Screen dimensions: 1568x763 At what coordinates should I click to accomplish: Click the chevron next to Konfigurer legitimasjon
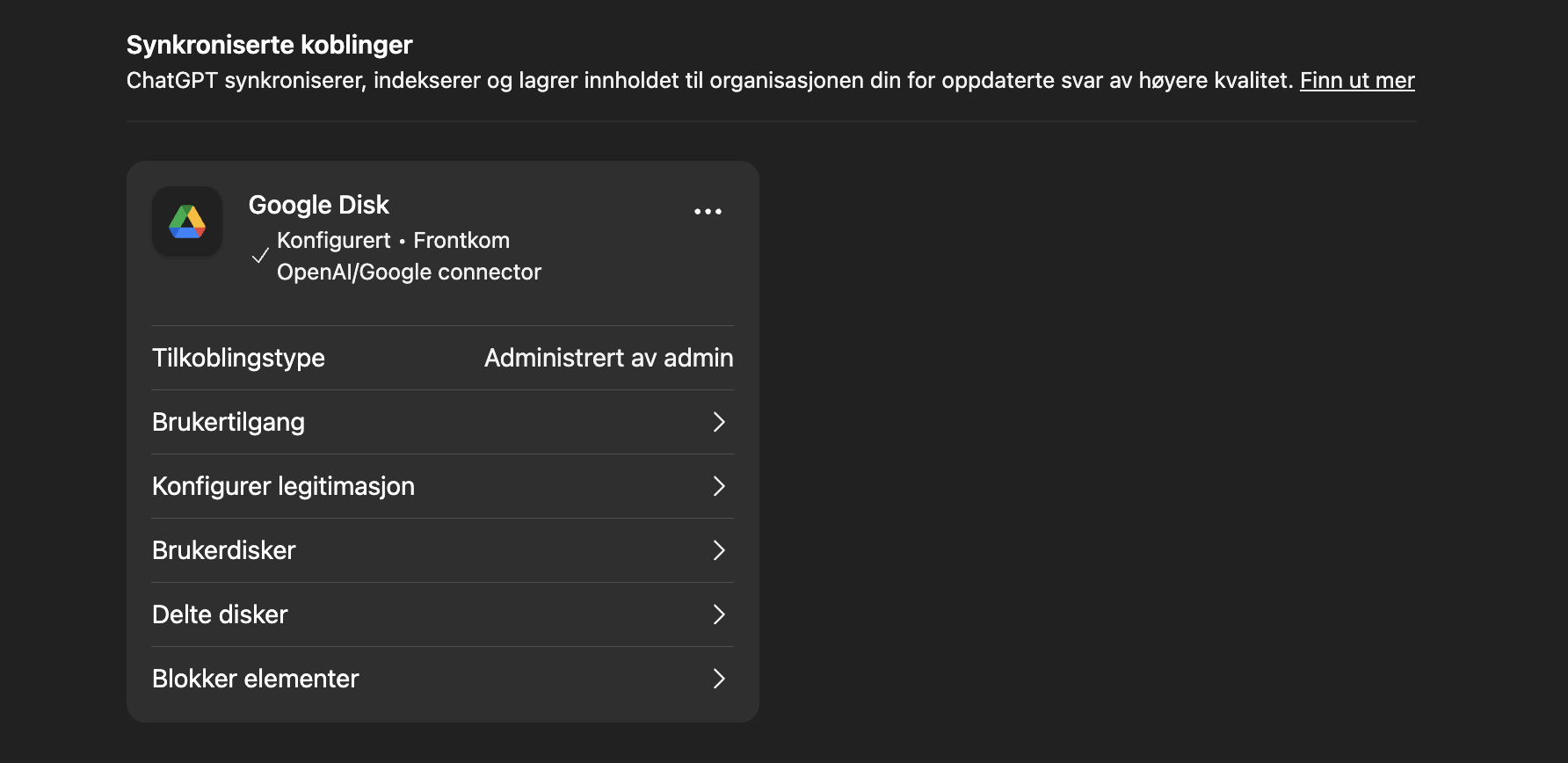tap(718, 486)
